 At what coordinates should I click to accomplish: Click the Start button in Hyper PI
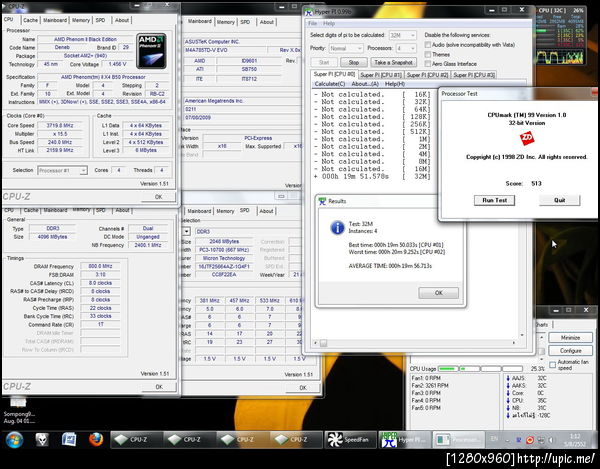coord(324,62)
